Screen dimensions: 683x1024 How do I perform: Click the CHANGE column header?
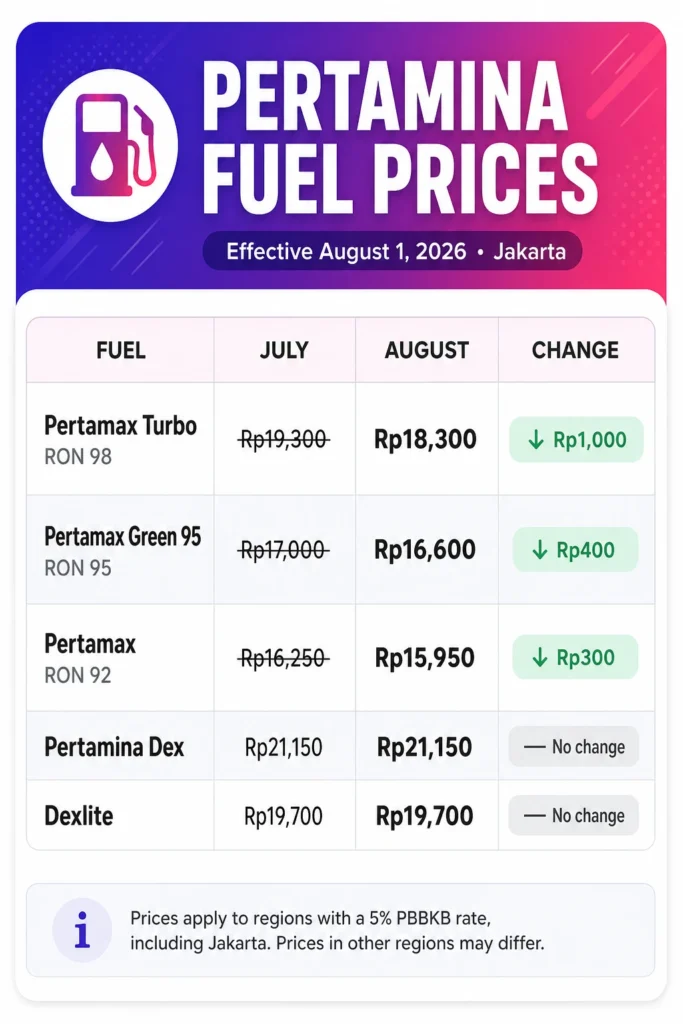click(x=575, y=351)
